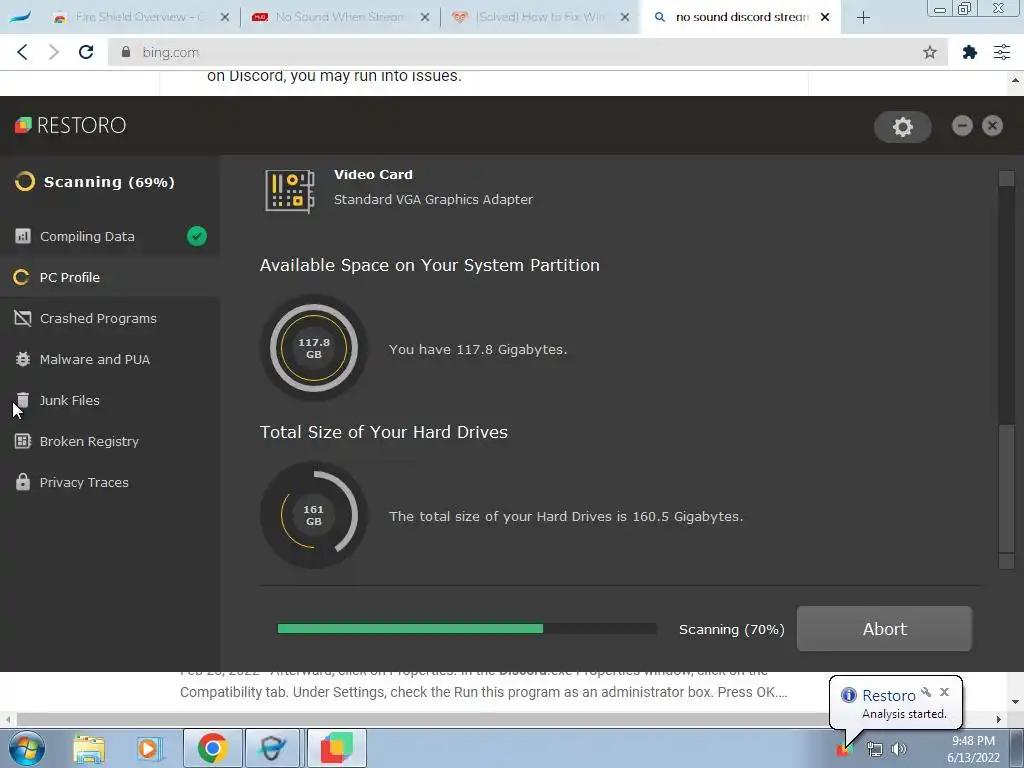The image size is (1024, 768).
Task: Open the Malware and PUA section
Action: tap(110, 359)
